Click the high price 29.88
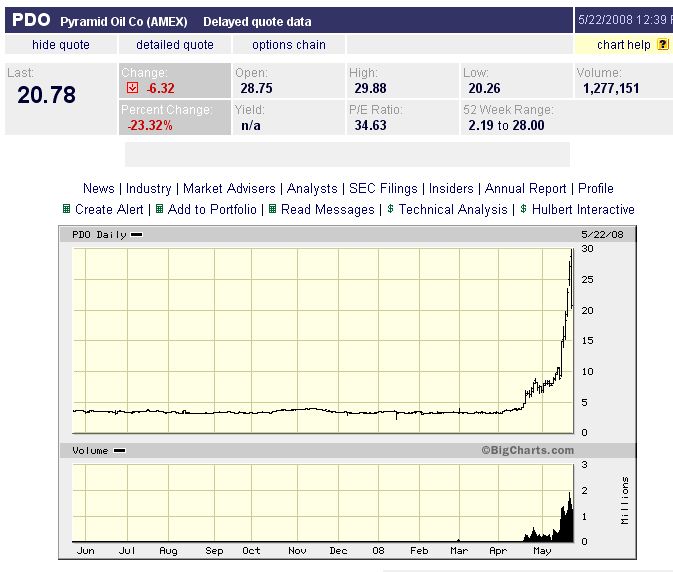Image resolution: width=673 pixels, height=572 pixels. pos(370,88)
